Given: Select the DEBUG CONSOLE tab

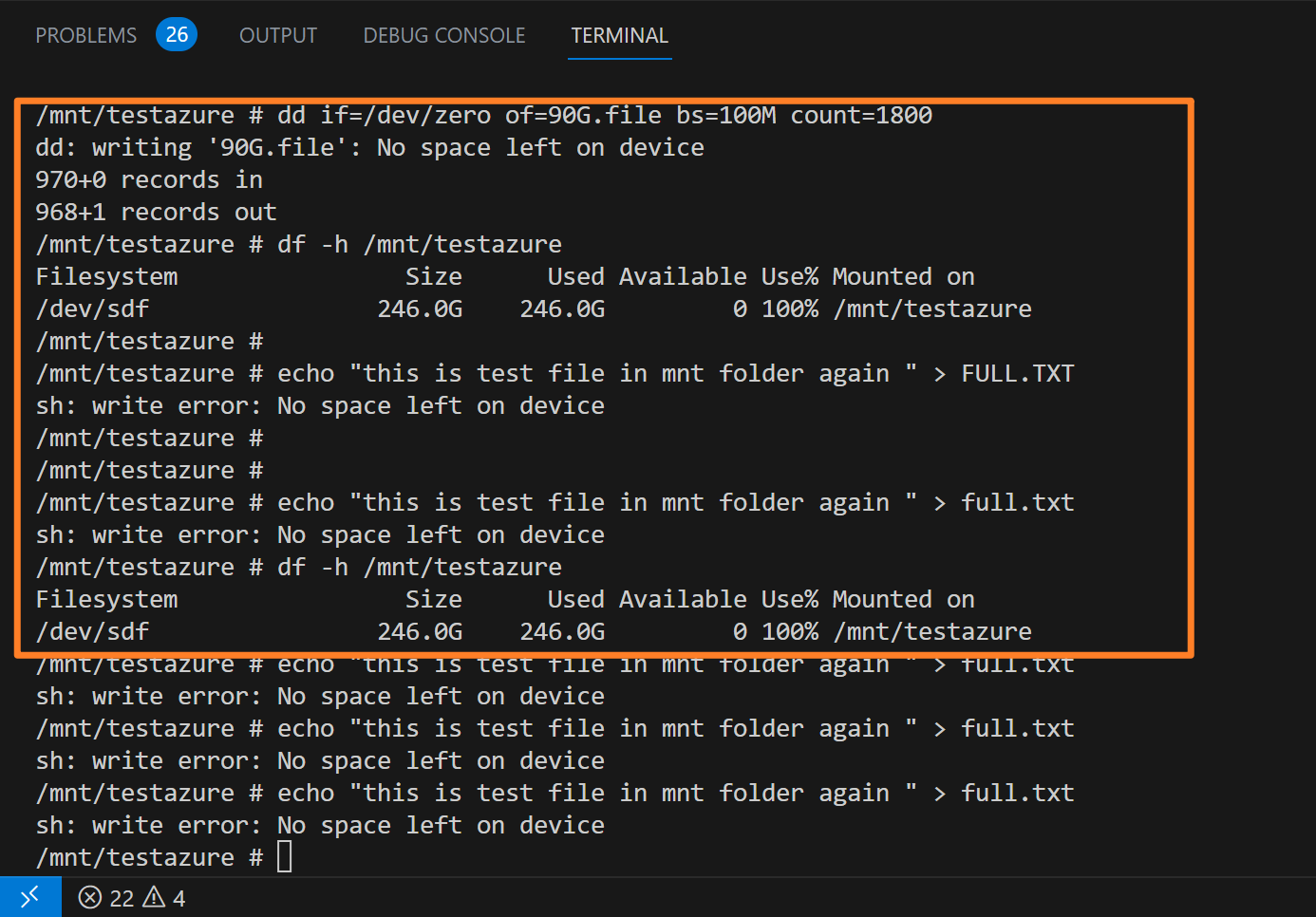Looking at the screenshot, I should pos(443,36).
